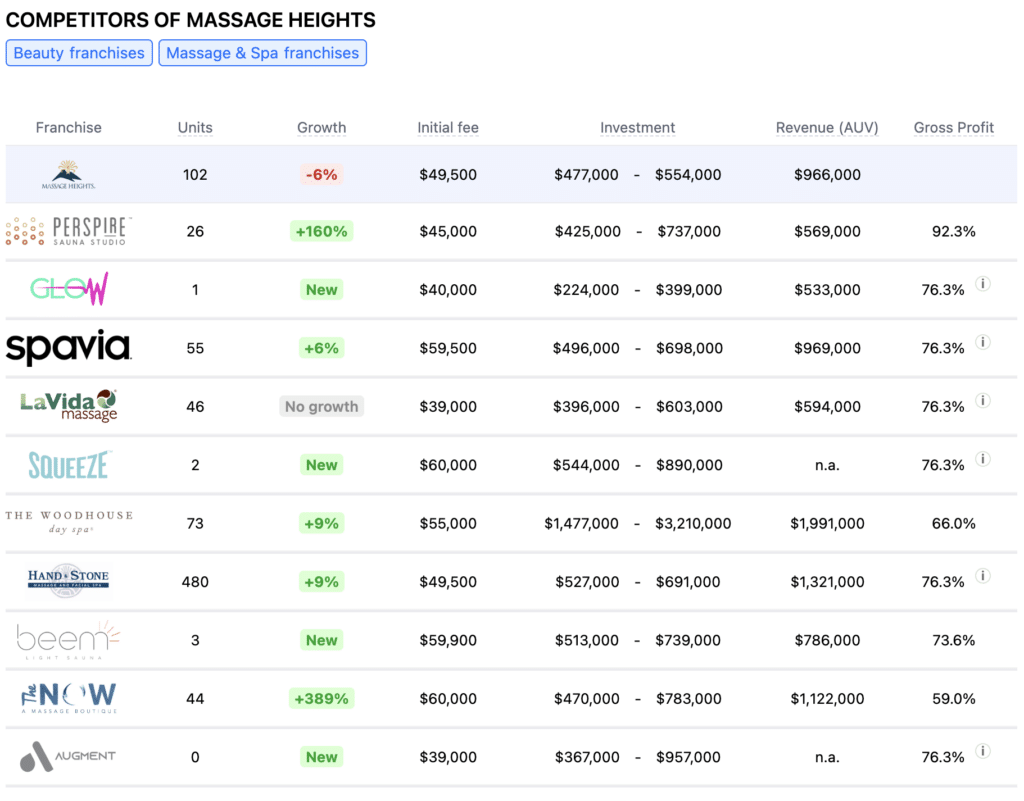Click the Units column header
Screen dimensions: 1024x801
pyautogui.click(x=195, y=127)
